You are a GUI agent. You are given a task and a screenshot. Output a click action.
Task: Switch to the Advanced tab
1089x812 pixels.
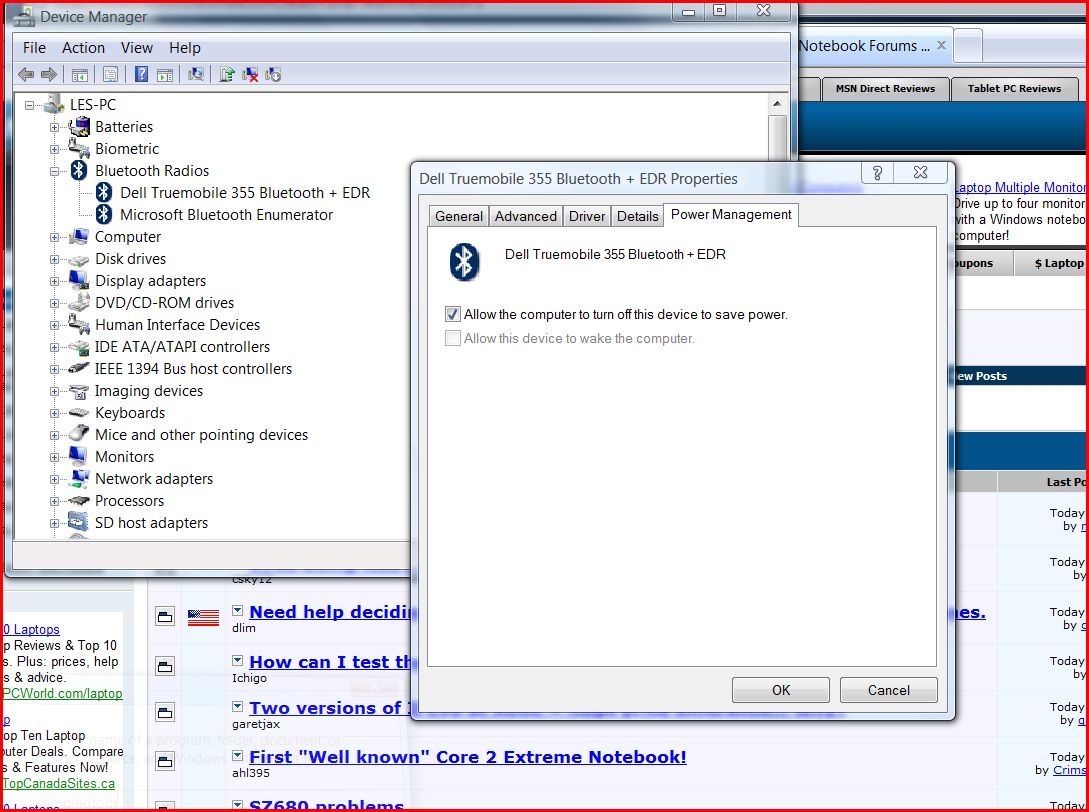526,216
